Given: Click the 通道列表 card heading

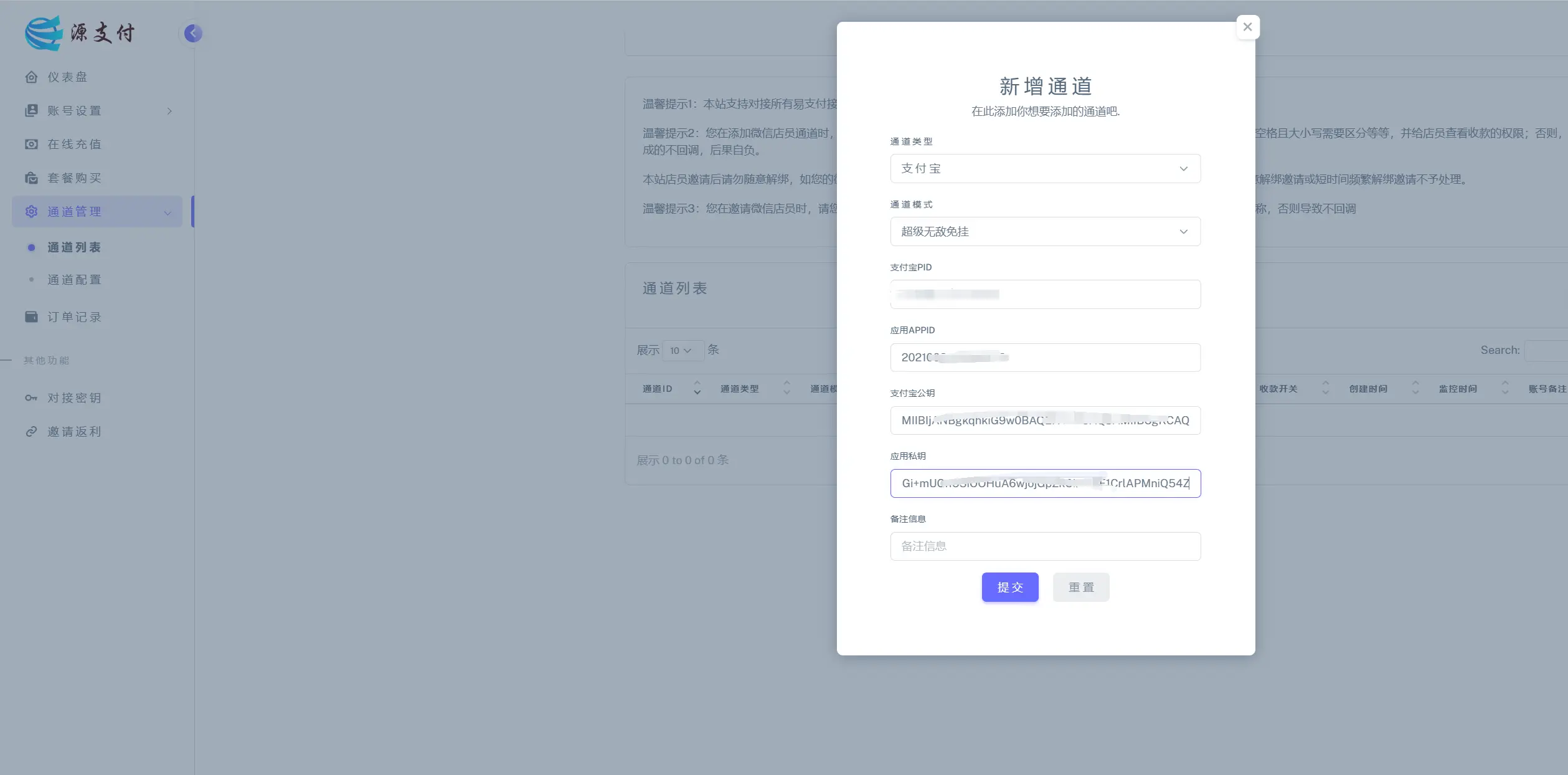Looking at the screenshot, I should coord(674,288).
